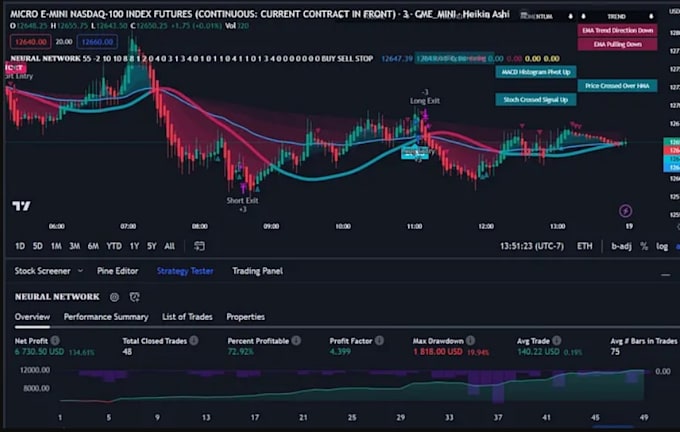680x432 pixels.
Task: Set chart range to 1M
Action: pos(56,246)
